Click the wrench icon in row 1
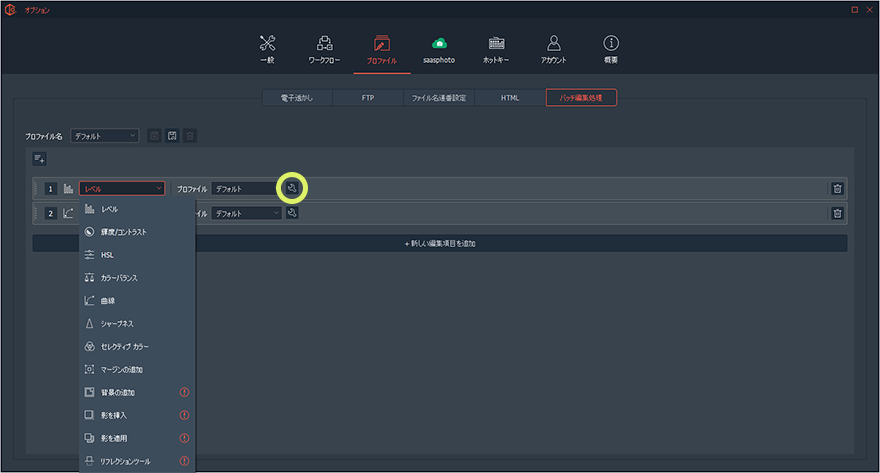 click(292, 188)
